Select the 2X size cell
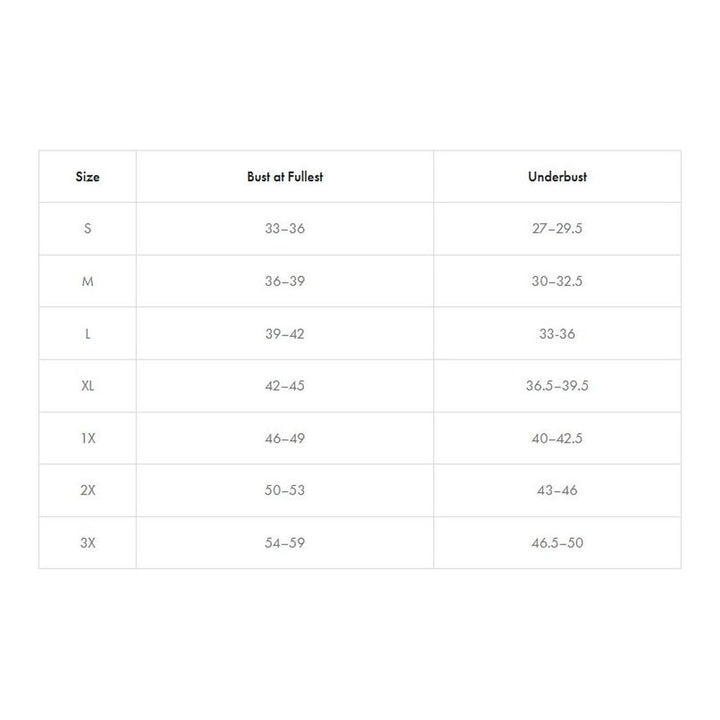 88,490
